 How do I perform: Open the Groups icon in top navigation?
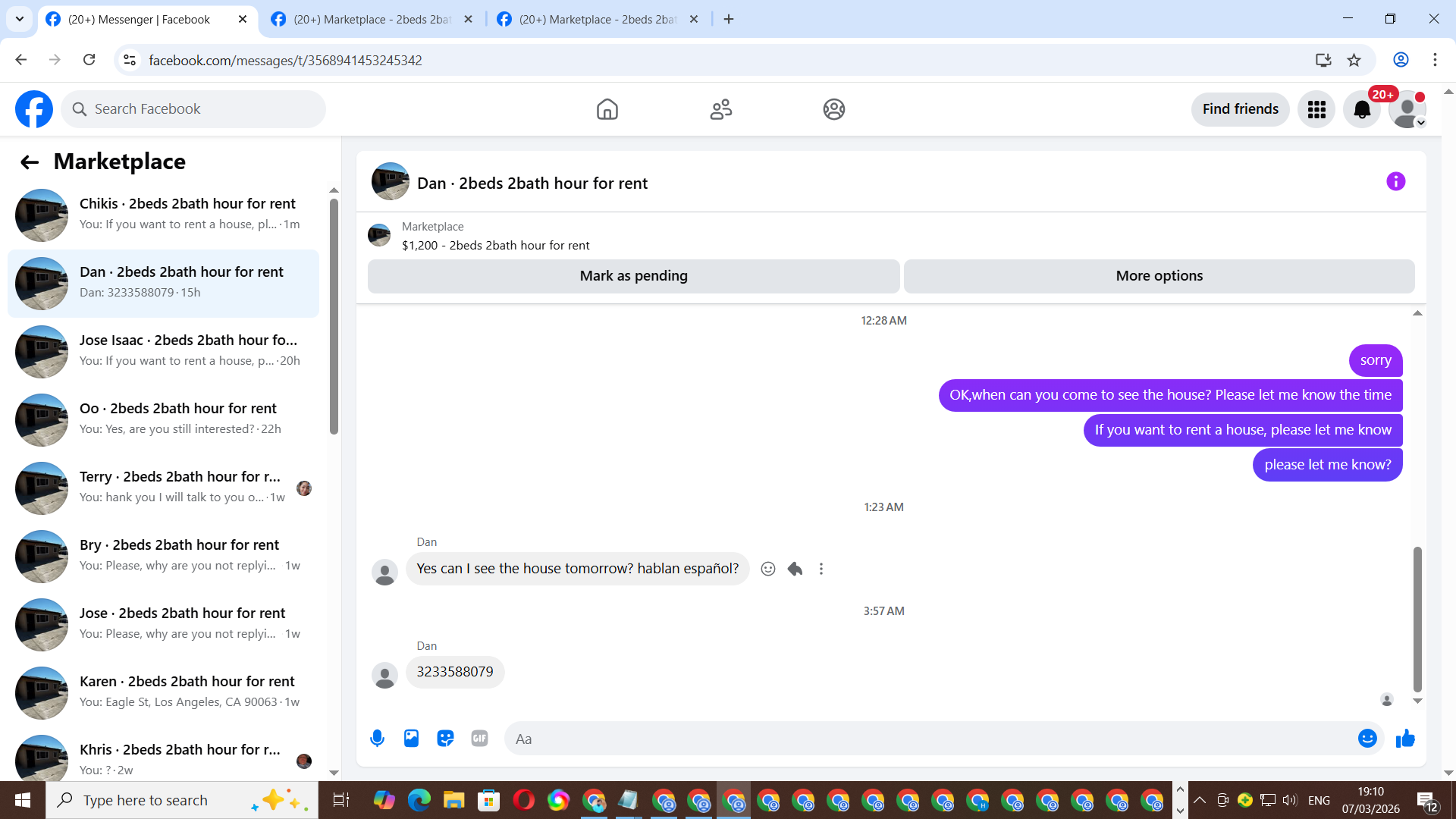pos(834,109)
